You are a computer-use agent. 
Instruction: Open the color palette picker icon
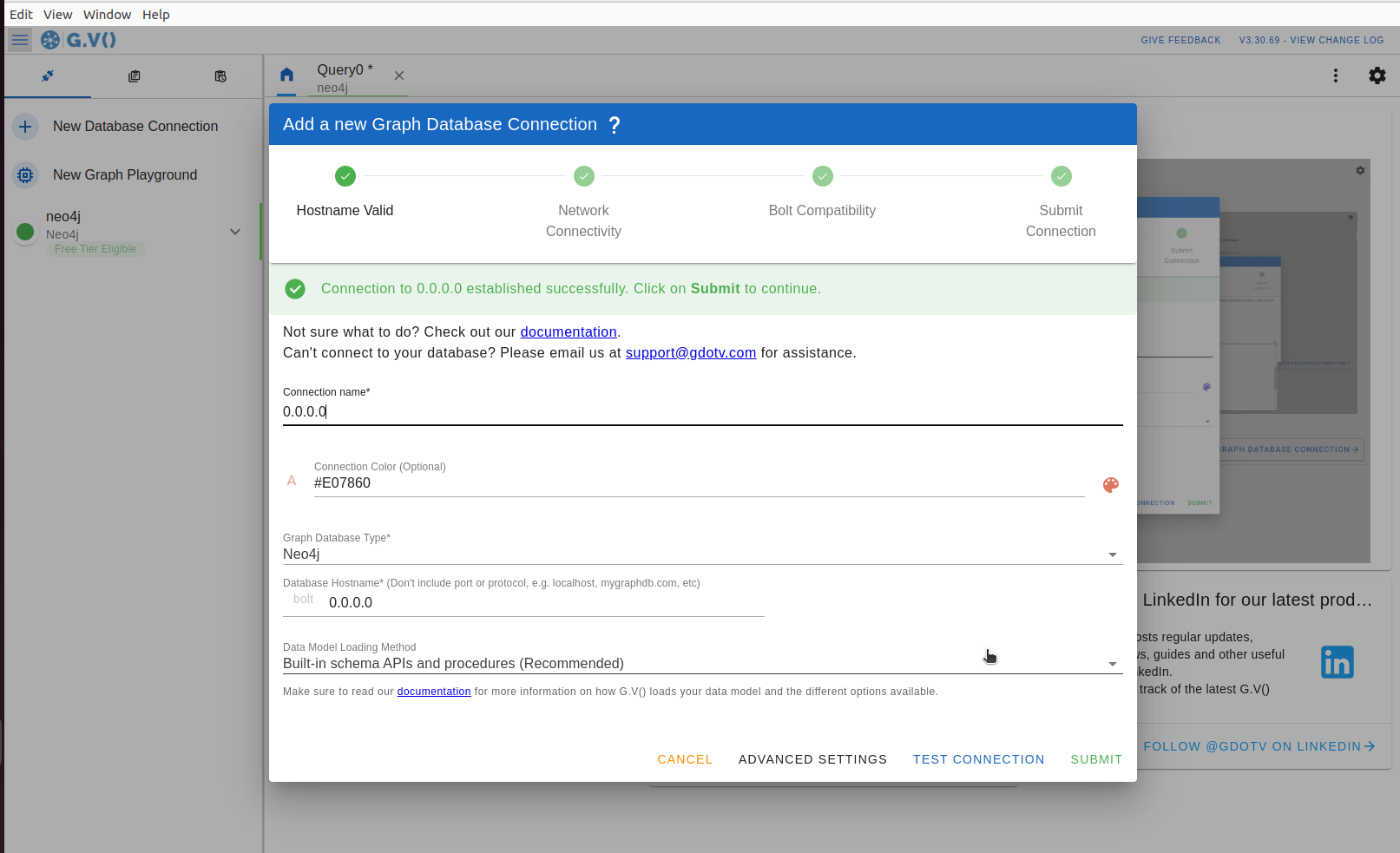point(1111,485)
